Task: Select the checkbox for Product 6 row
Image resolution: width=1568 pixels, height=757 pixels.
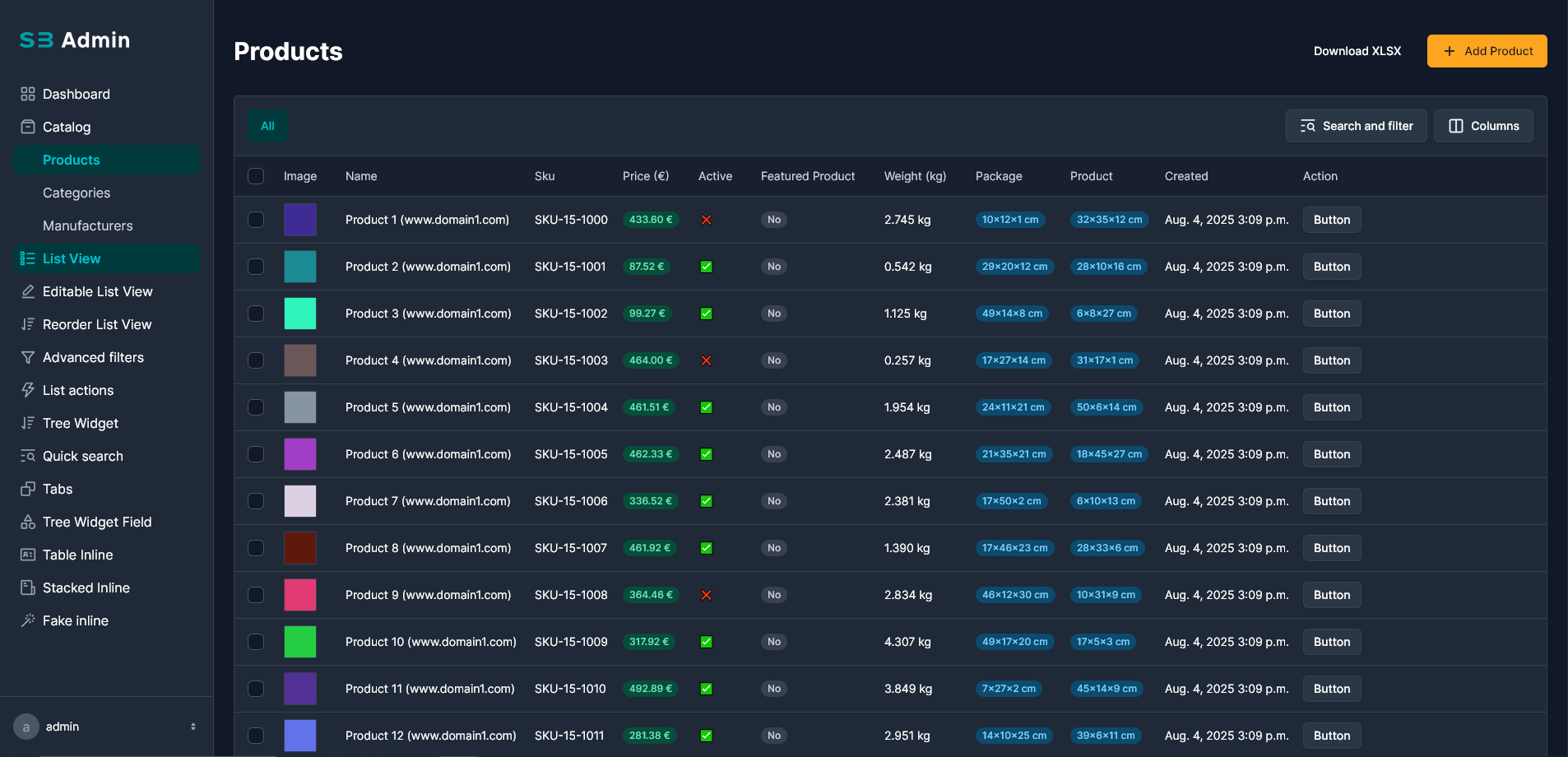Action: pyautogui.click(x=256, y=454)
